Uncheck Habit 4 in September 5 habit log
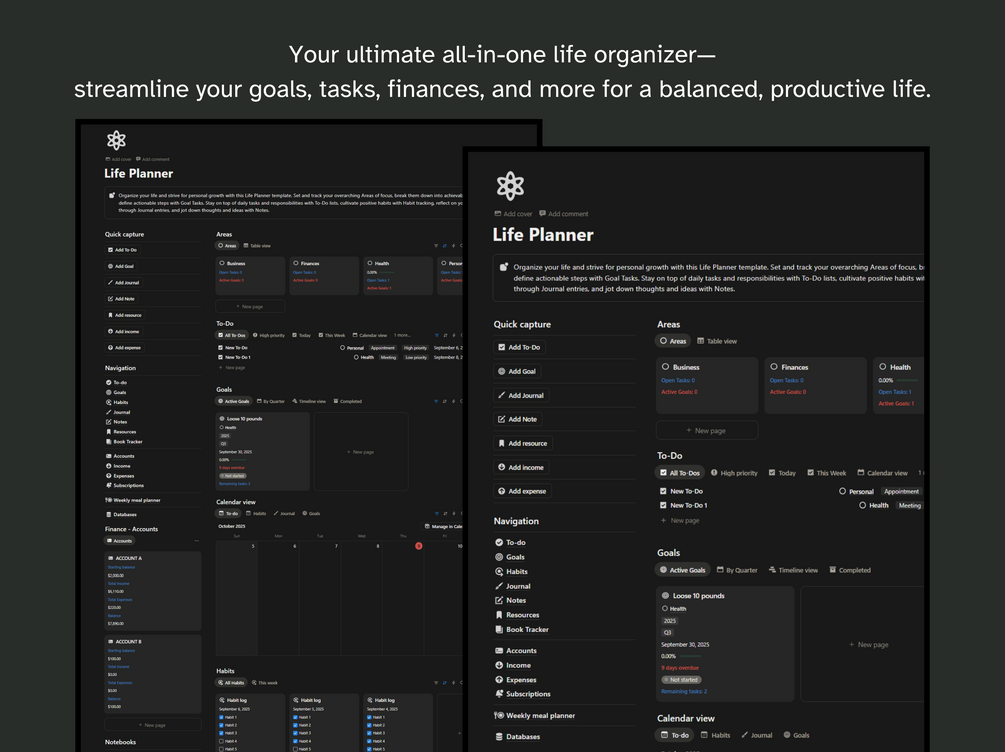 [x=295, y=741]
